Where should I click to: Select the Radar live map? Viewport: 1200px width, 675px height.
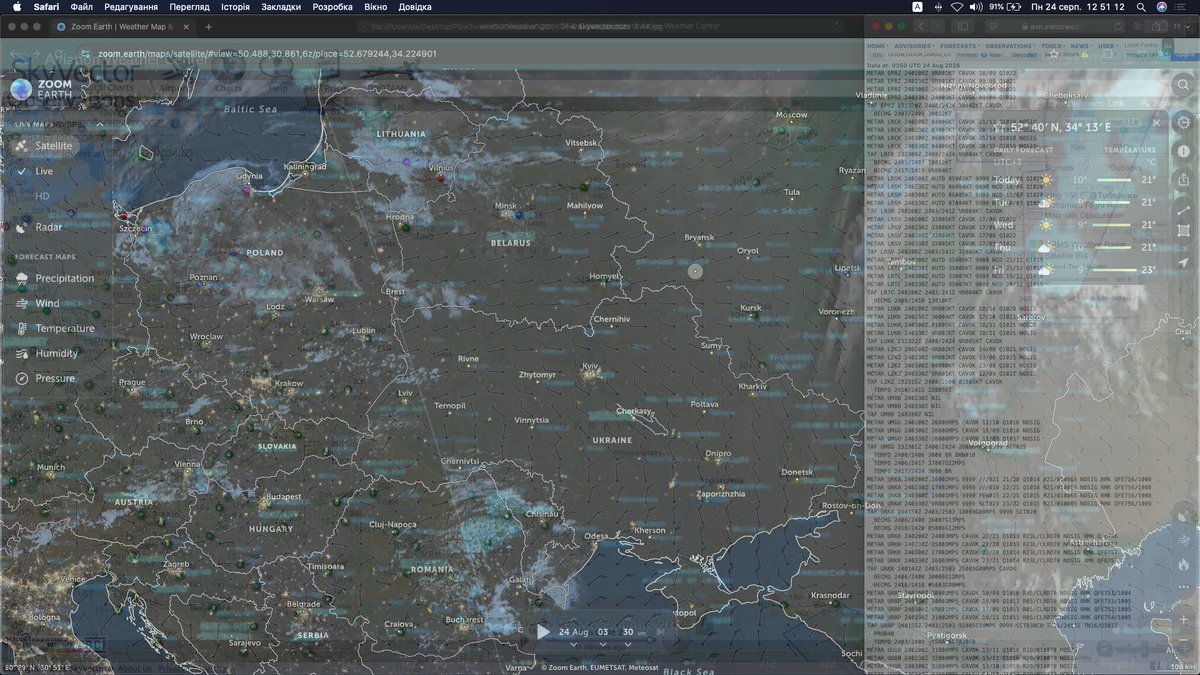coord(39,227)
